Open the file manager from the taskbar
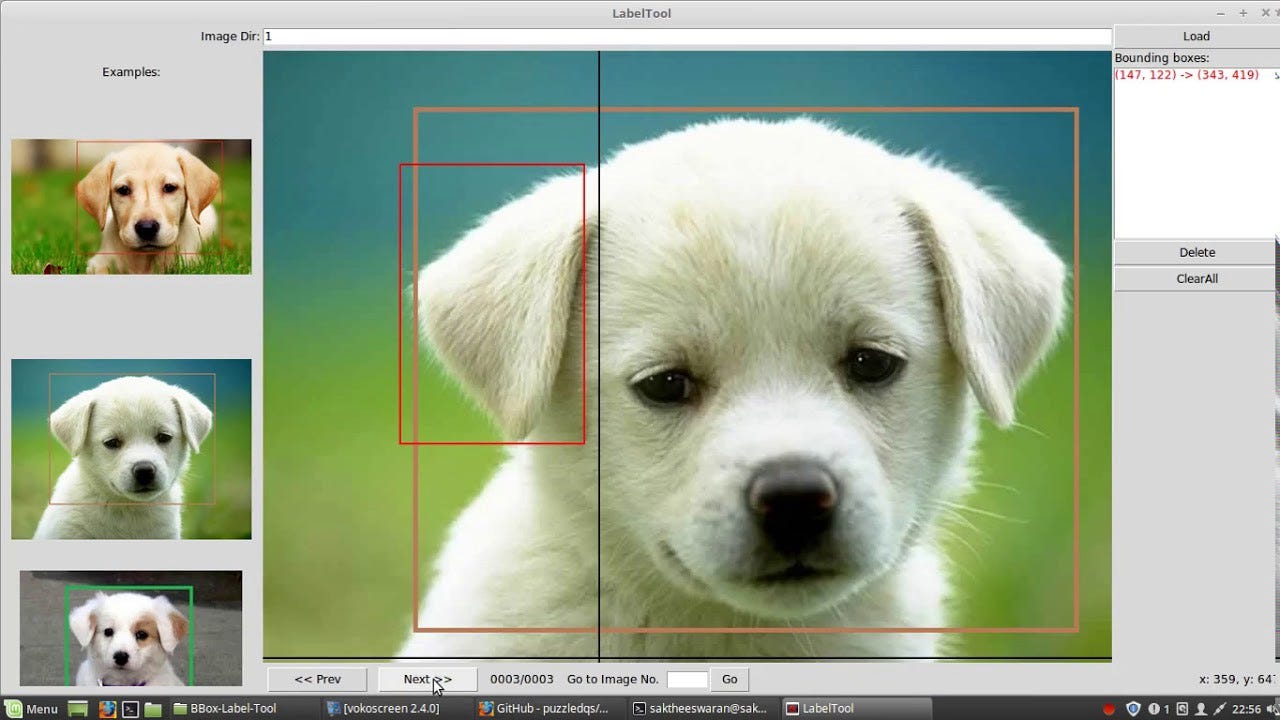 pos(152,708)
